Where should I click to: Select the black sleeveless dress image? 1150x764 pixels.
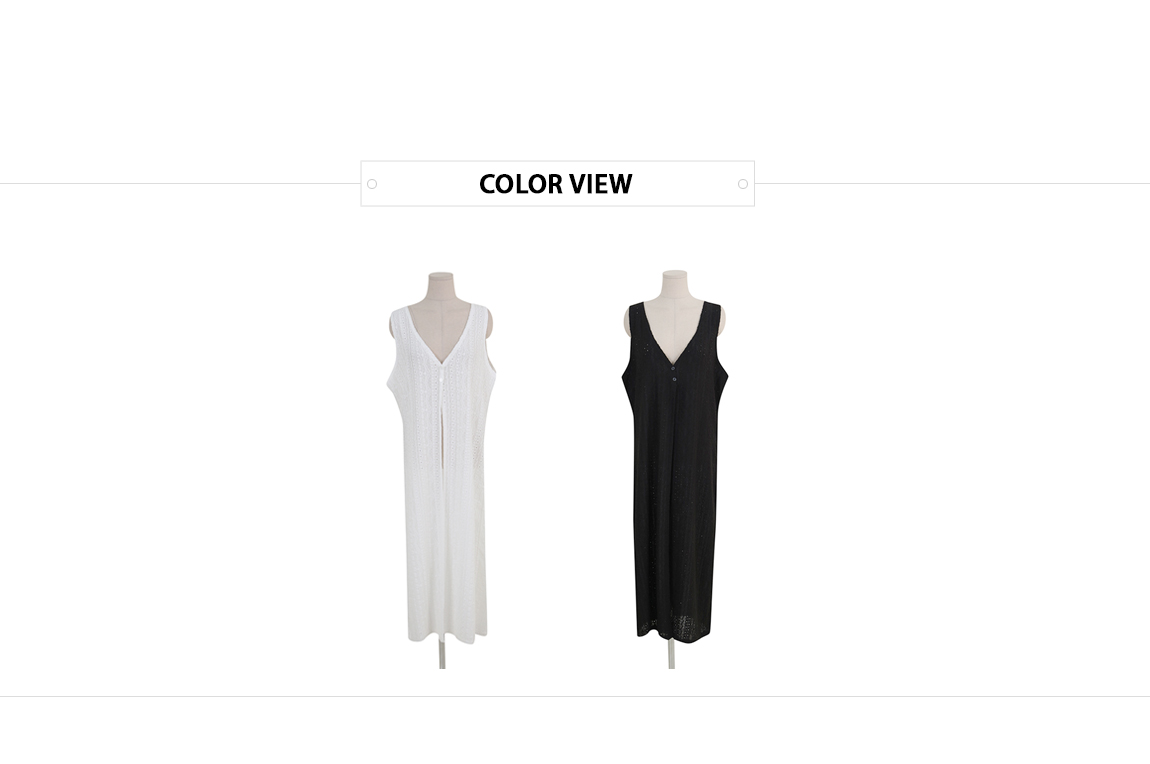pos(675,469)
